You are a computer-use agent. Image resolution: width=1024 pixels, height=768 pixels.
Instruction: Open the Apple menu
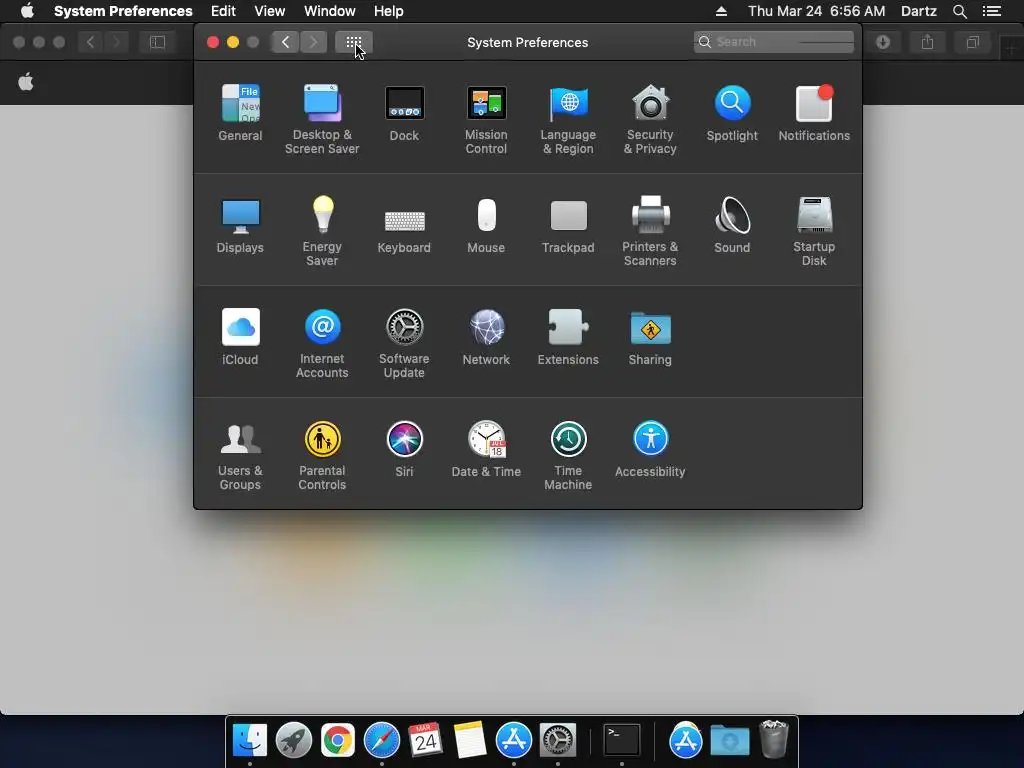[x=27, y=11]
